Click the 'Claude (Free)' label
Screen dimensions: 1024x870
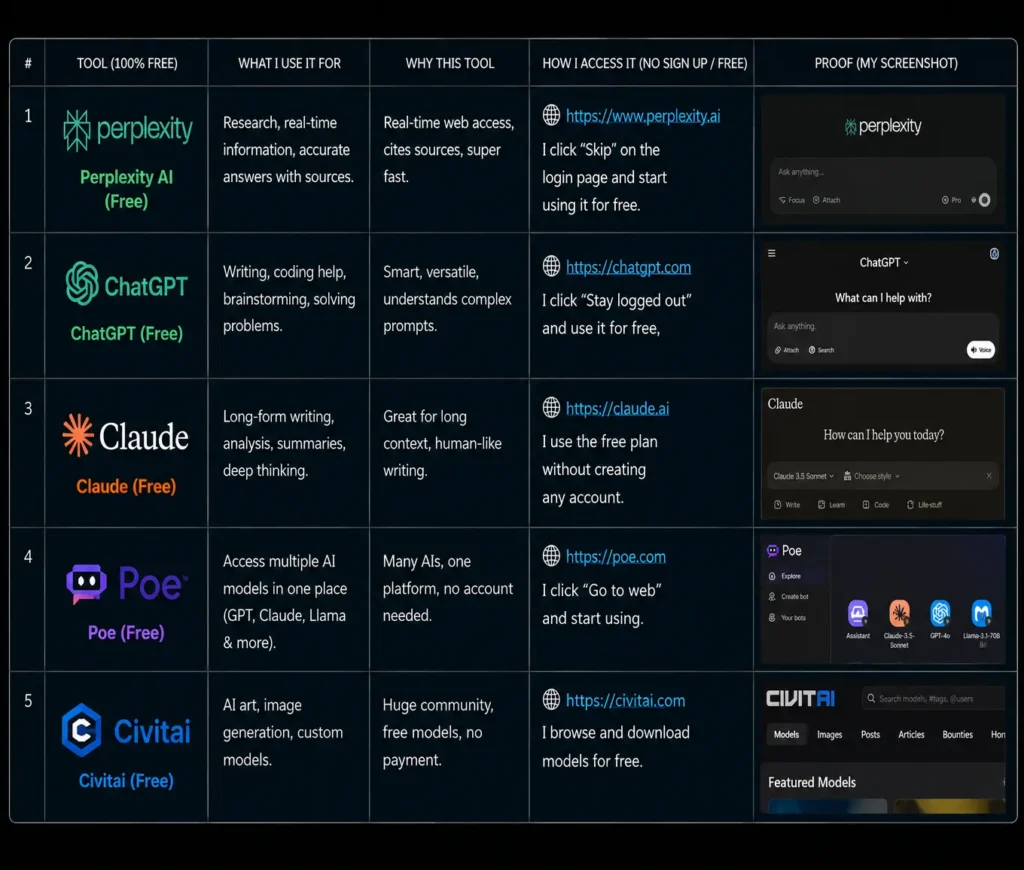pyautogui.click(x=126, y=486)
